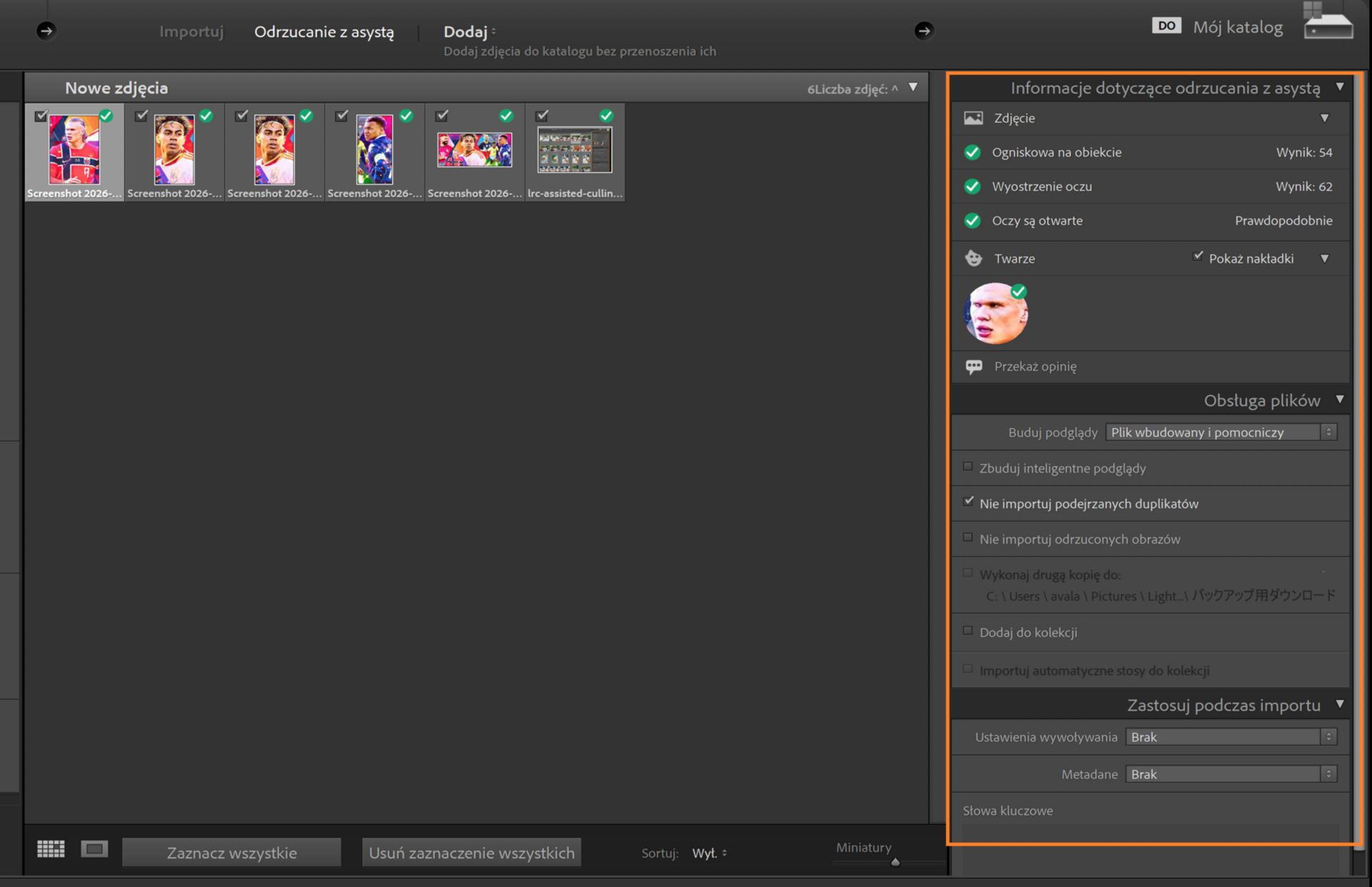Click green status badge on third thumbnail
1372x887 pixels.
[306, 116]
